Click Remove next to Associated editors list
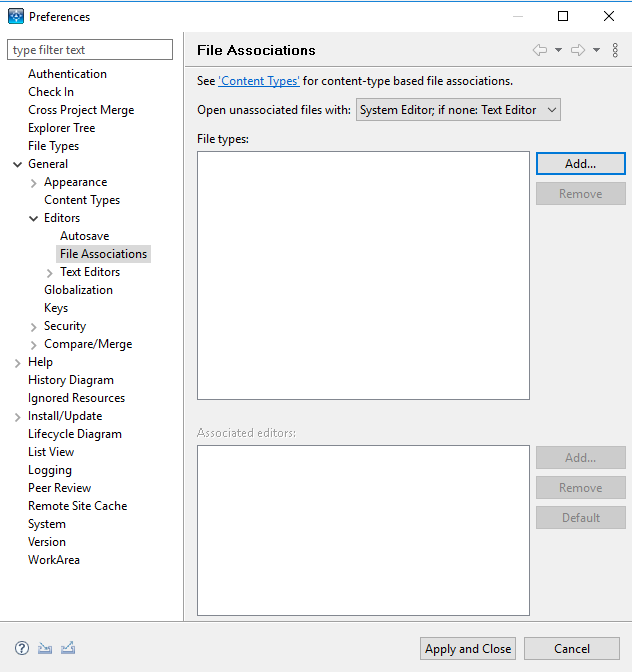 (581, 487)
